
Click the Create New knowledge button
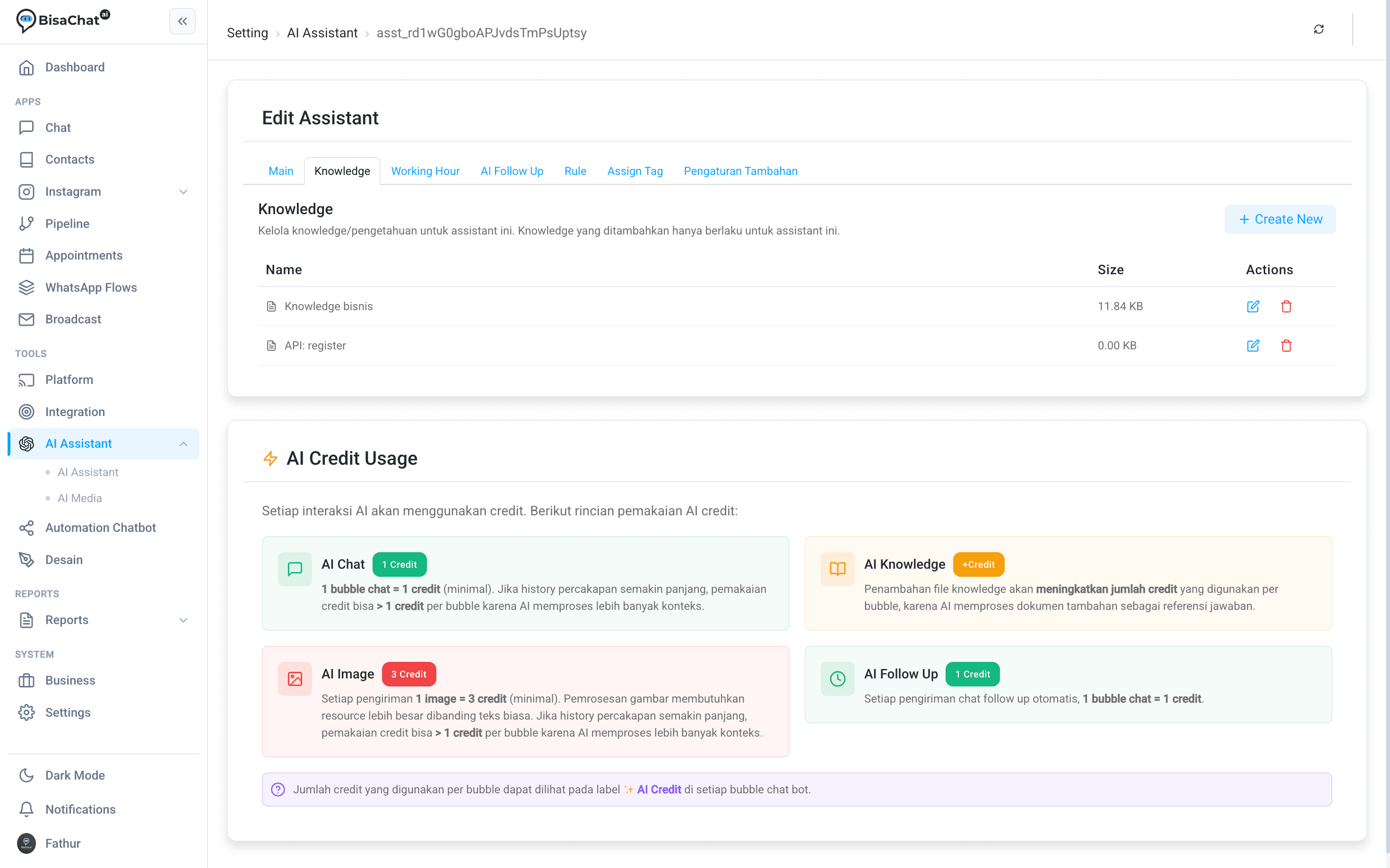[1280, 219]
